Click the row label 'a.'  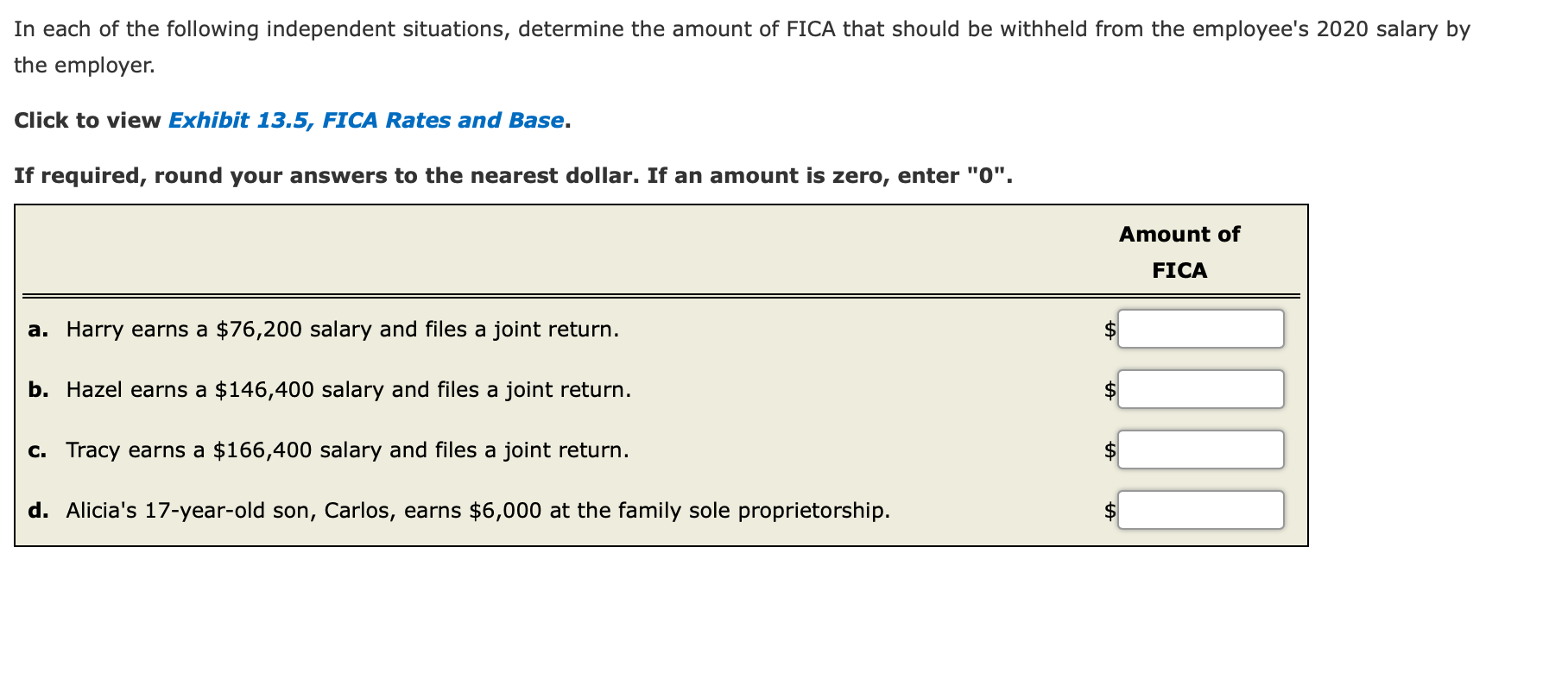coord(38,330)
